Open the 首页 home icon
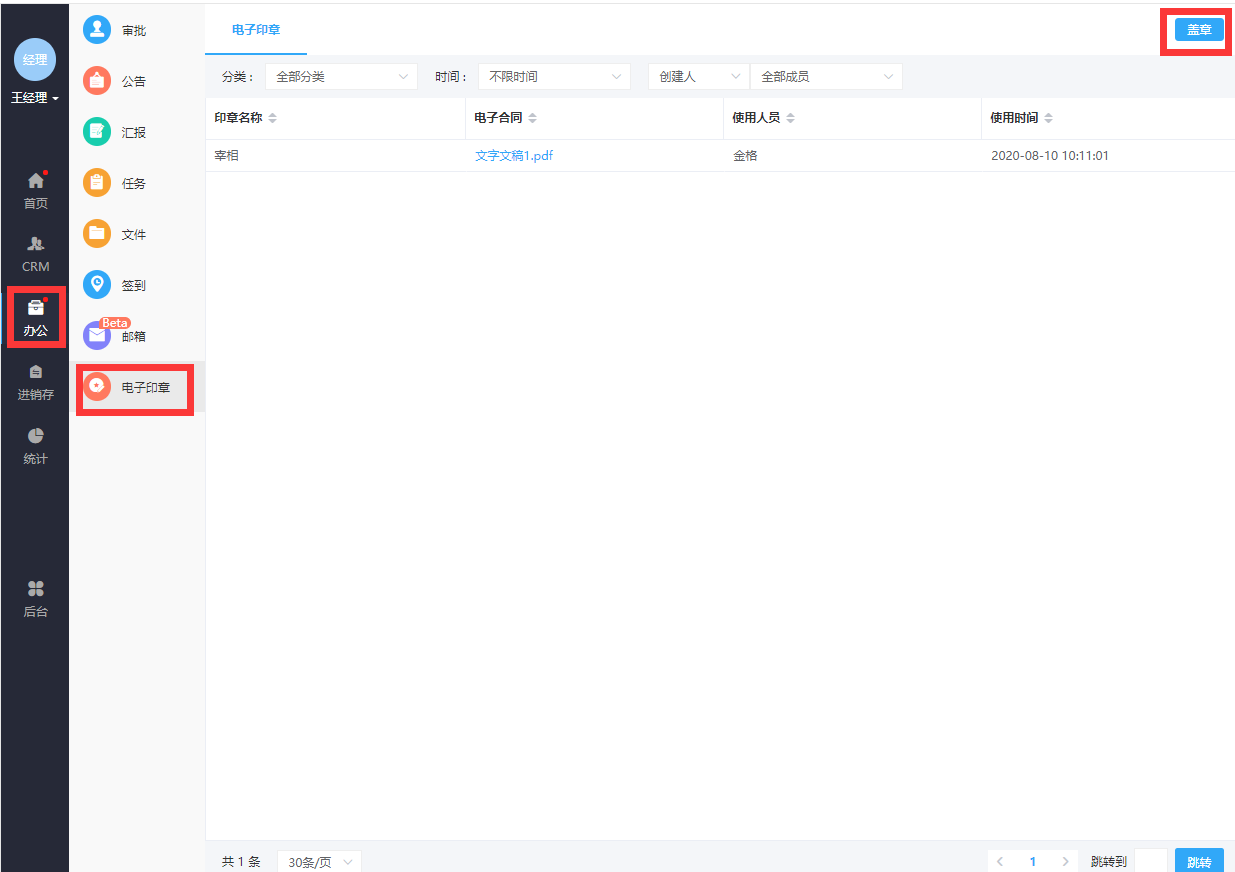The width and height of the screenshot is (1235, 872). pos(36,181)
